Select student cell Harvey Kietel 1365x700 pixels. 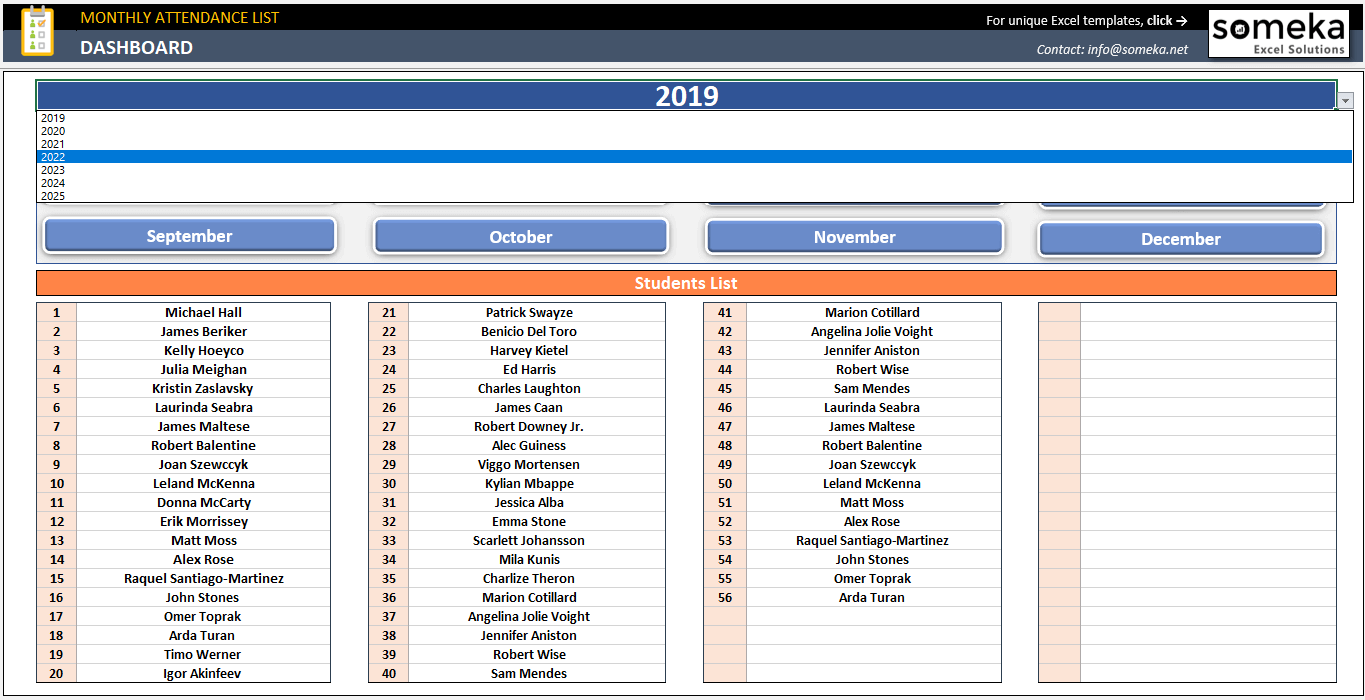pos(537,351)
